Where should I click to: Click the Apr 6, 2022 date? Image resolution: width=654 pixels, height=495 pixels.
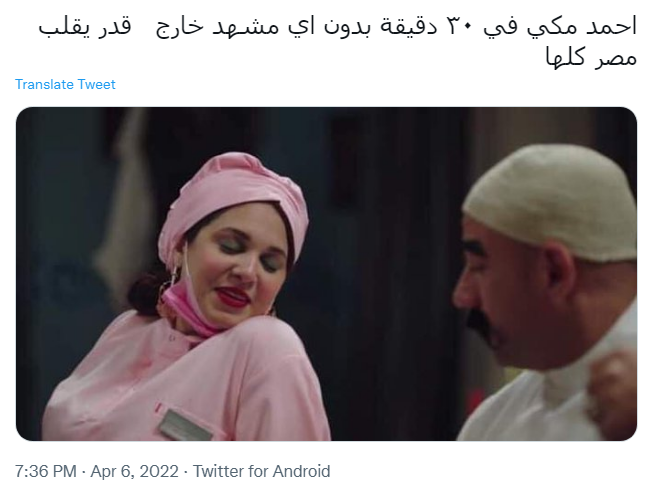click(x=134, y=471)
